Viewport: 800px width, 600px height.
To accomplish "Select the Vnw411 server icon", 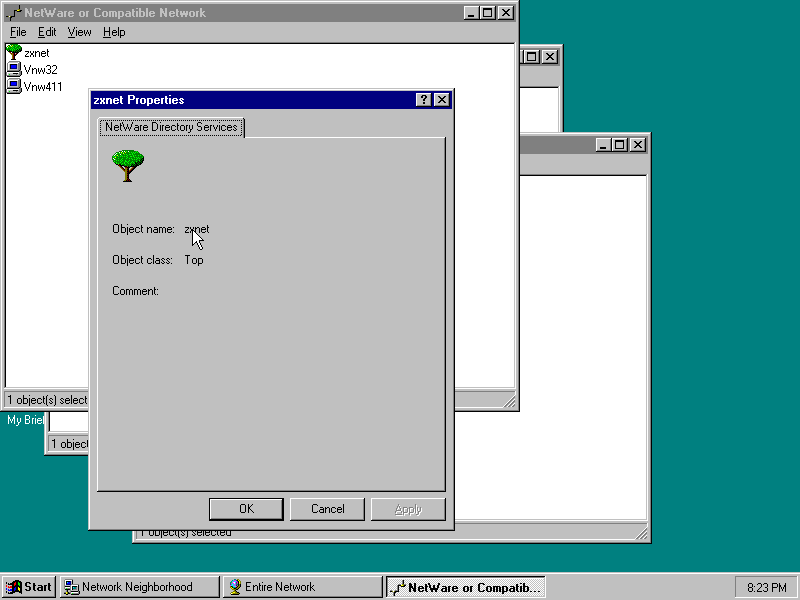I will coord(14,86).
